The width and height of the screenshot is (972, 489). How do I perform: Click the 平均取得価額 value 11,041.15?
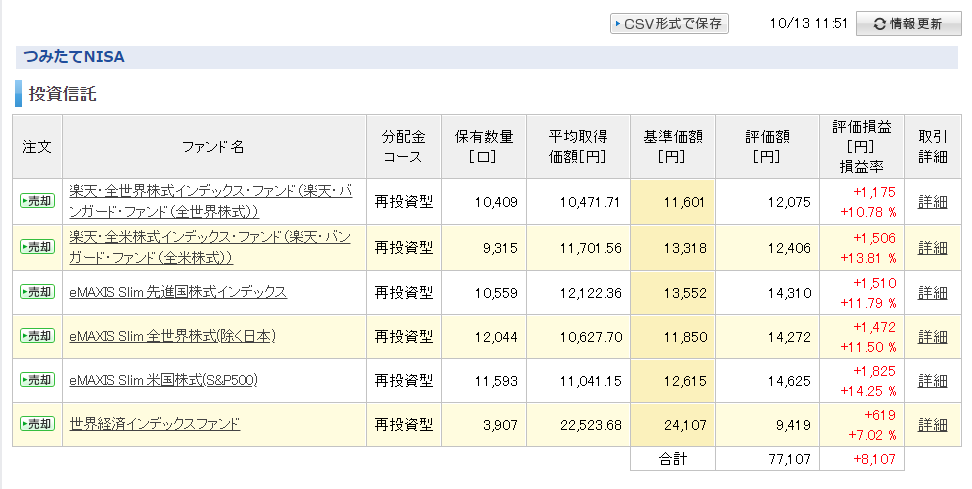tap(590, 381)
